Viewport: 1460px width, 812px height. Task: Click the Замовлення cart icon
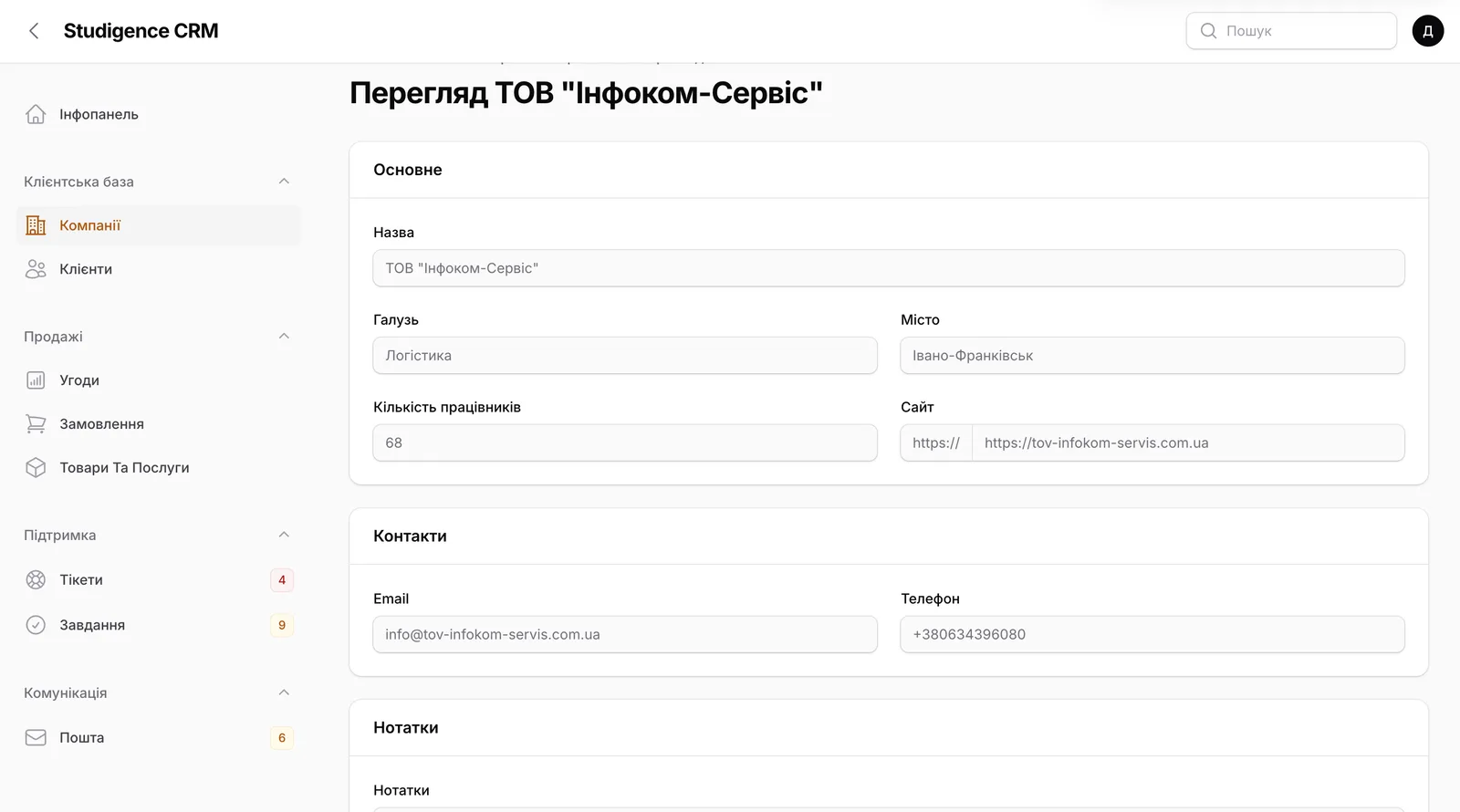coord(36,424)
